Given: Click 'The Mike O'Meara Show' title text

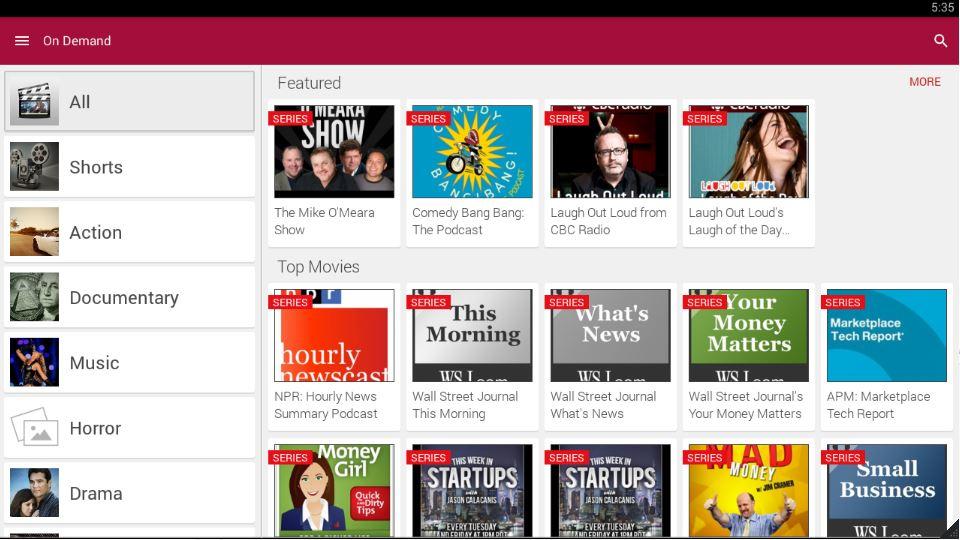Looking at the screenshot, I should click(324, 221).
